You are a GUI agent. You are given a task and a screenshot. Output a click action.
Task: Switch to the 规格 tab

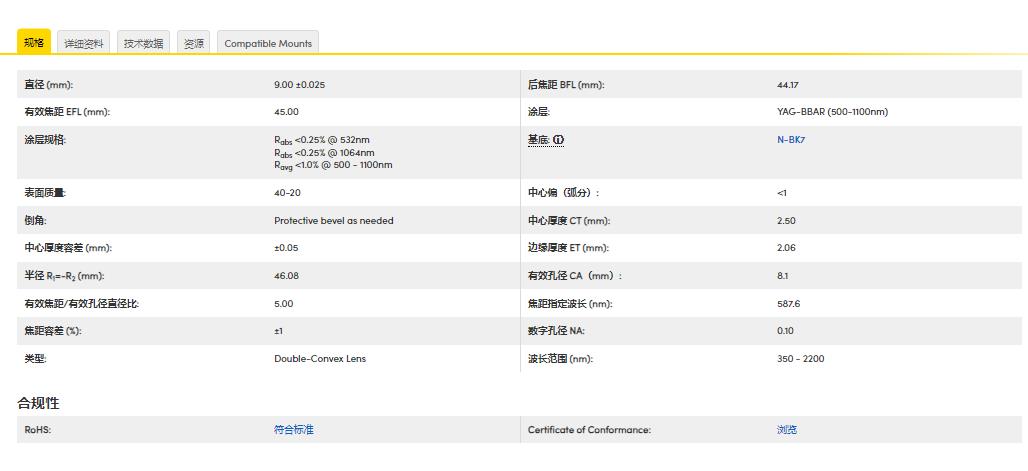click(34, 42)
